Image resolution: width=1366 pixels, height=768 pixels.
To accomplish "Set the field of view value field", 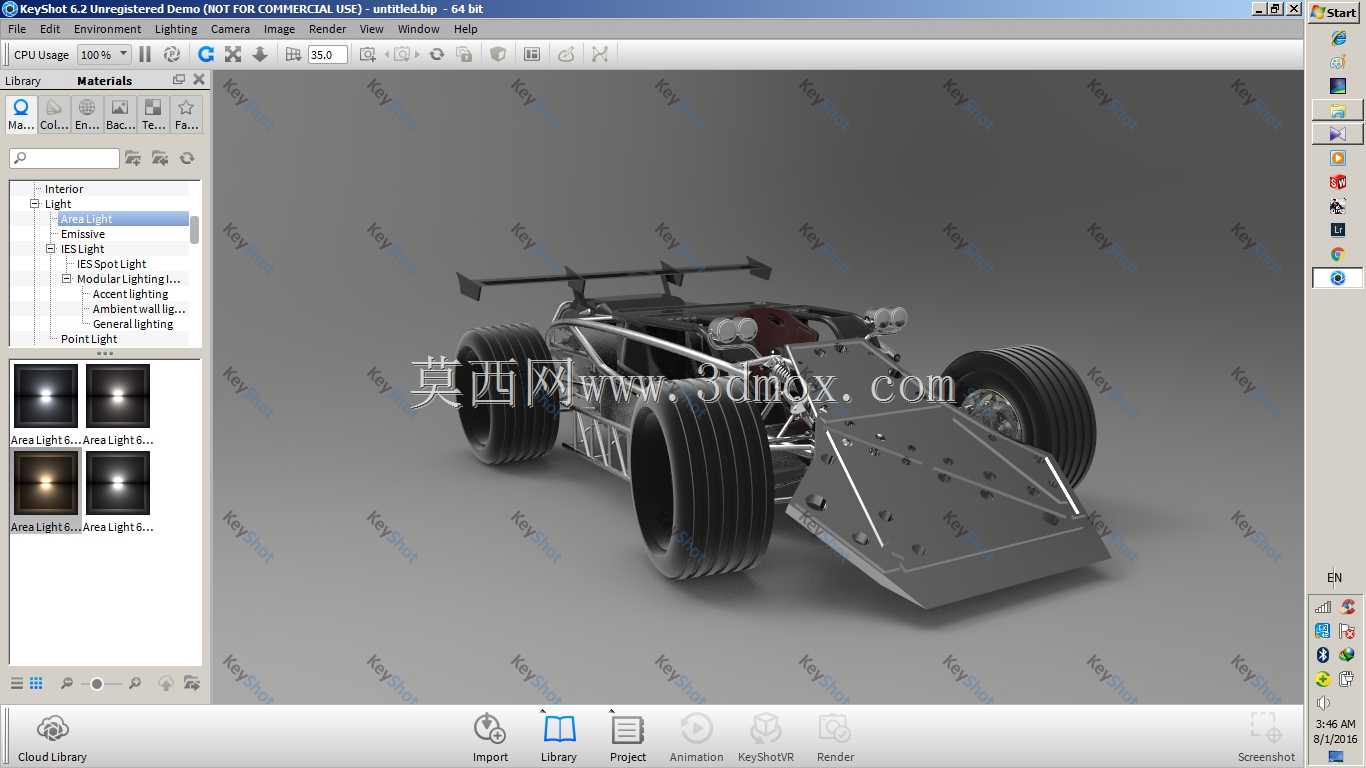I will 327,55.
